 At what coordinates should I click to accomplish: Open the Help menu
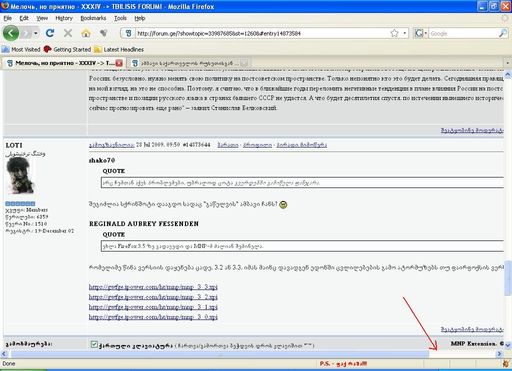pyautogui.click(x=140, y=18)
